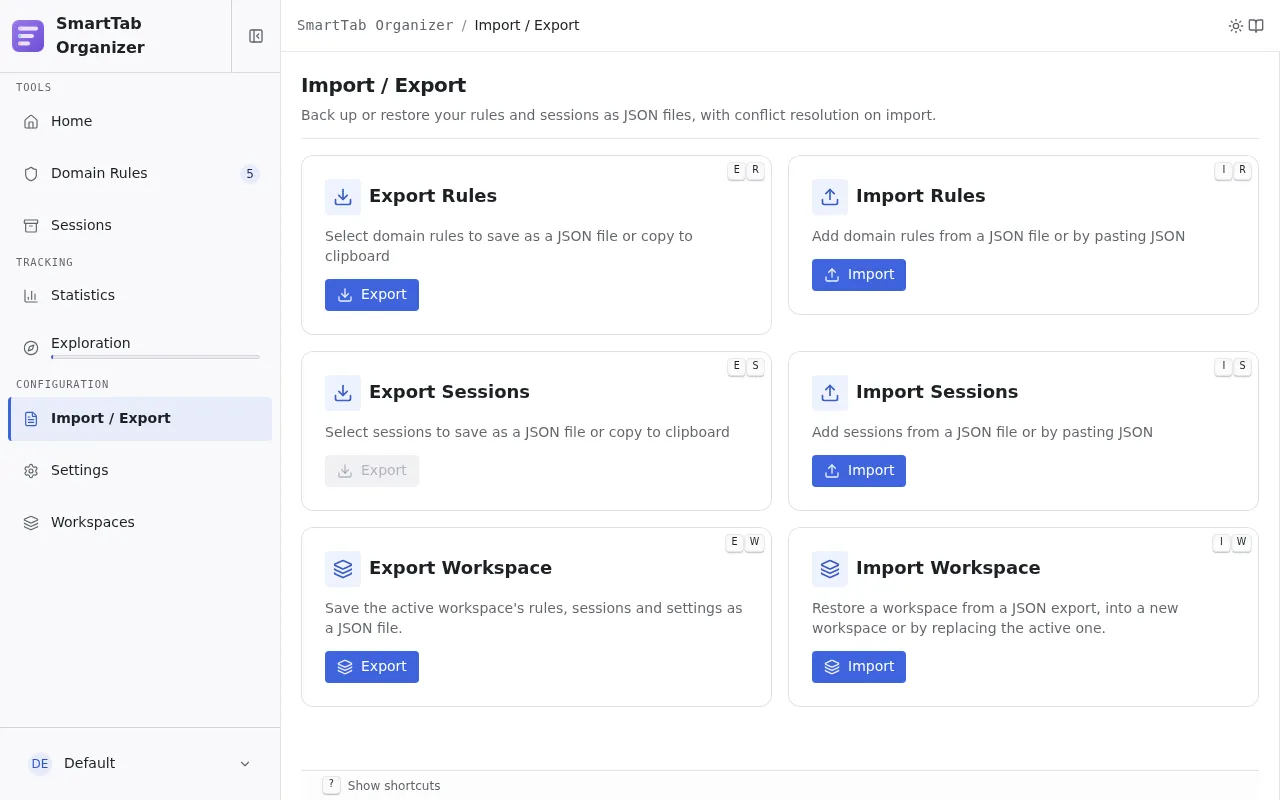This screenshot has height=800, width=1280.
Task: Click the Home house icon
Action: (x=31, y=122)
